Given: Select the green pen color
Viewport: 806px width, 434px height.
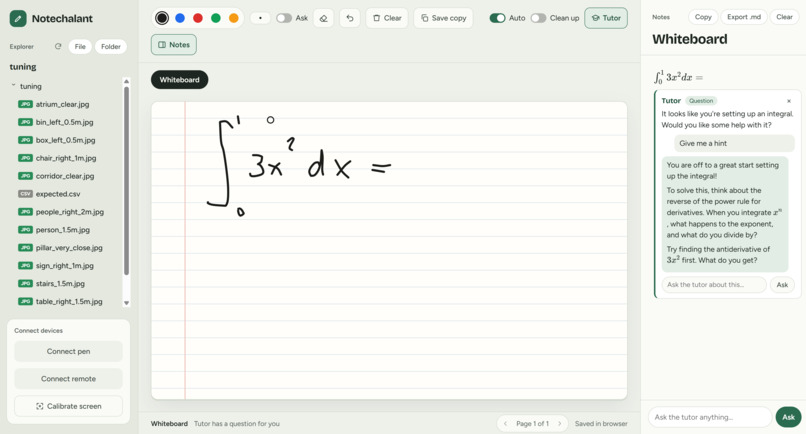Looking at the screenshot, I should point(216,18).
